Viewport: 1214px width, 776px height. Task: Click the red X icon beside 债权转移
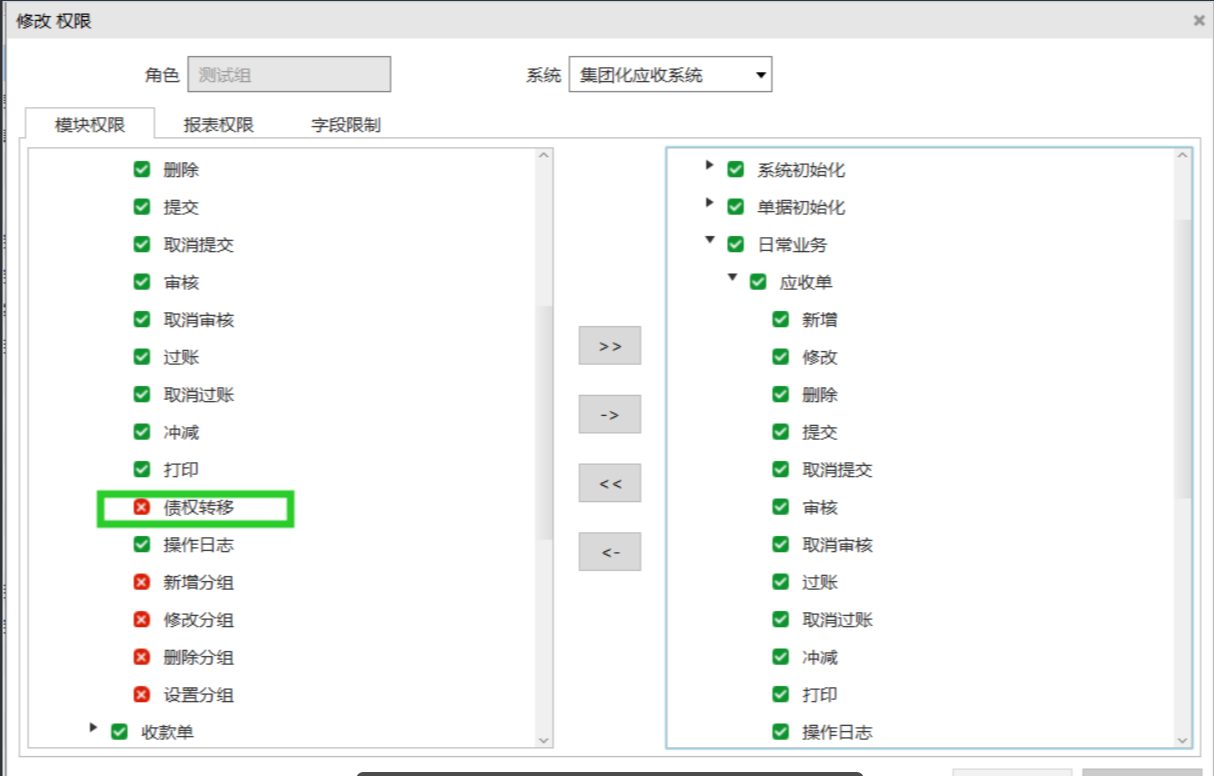click(142, 508)
